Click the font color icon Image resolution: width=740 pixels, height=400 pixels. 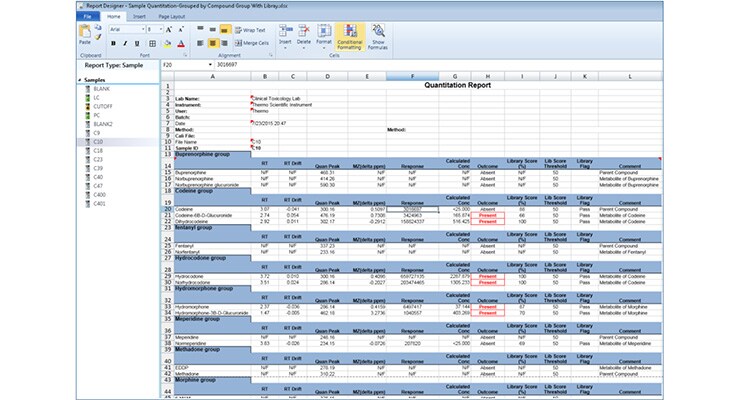coord(179,44)
